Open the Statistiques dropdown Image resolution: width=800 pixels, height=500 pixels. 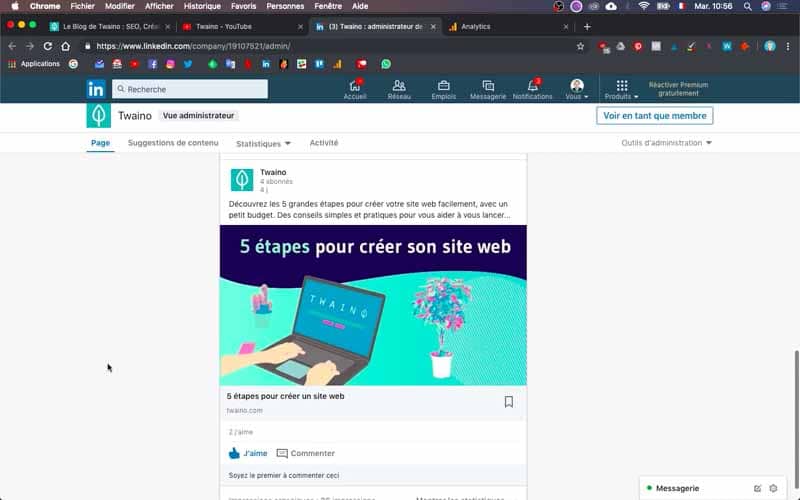(x=263, y=144)
